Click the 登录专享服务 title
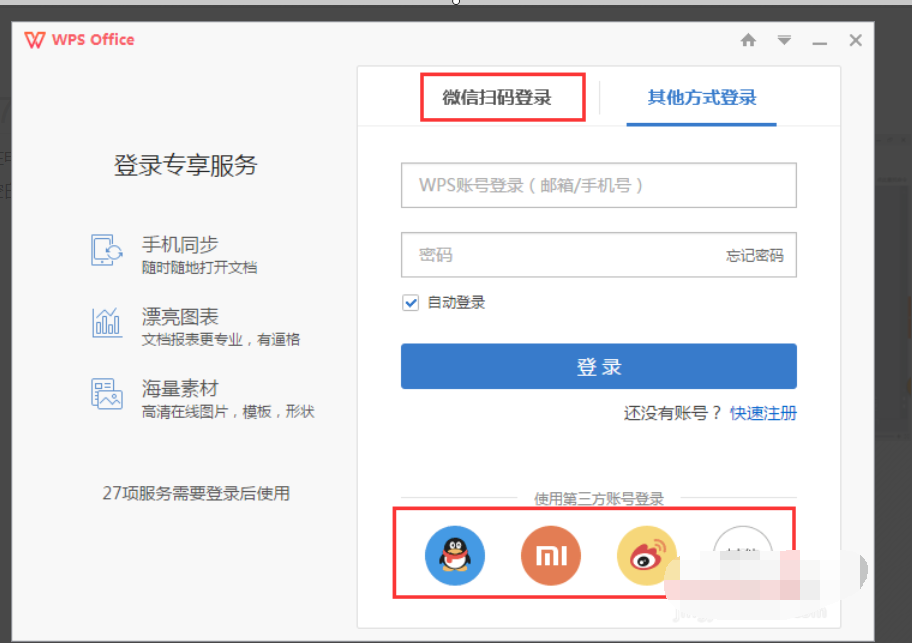The height and width of the screenshot is (643, 912). pyautogui.click(x=186, y=166)
